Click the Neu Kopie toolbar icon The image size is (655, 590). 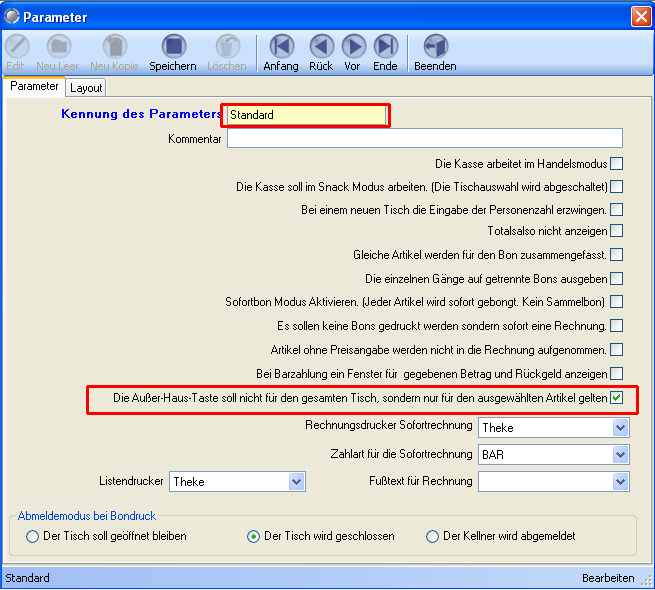(114, 46)
